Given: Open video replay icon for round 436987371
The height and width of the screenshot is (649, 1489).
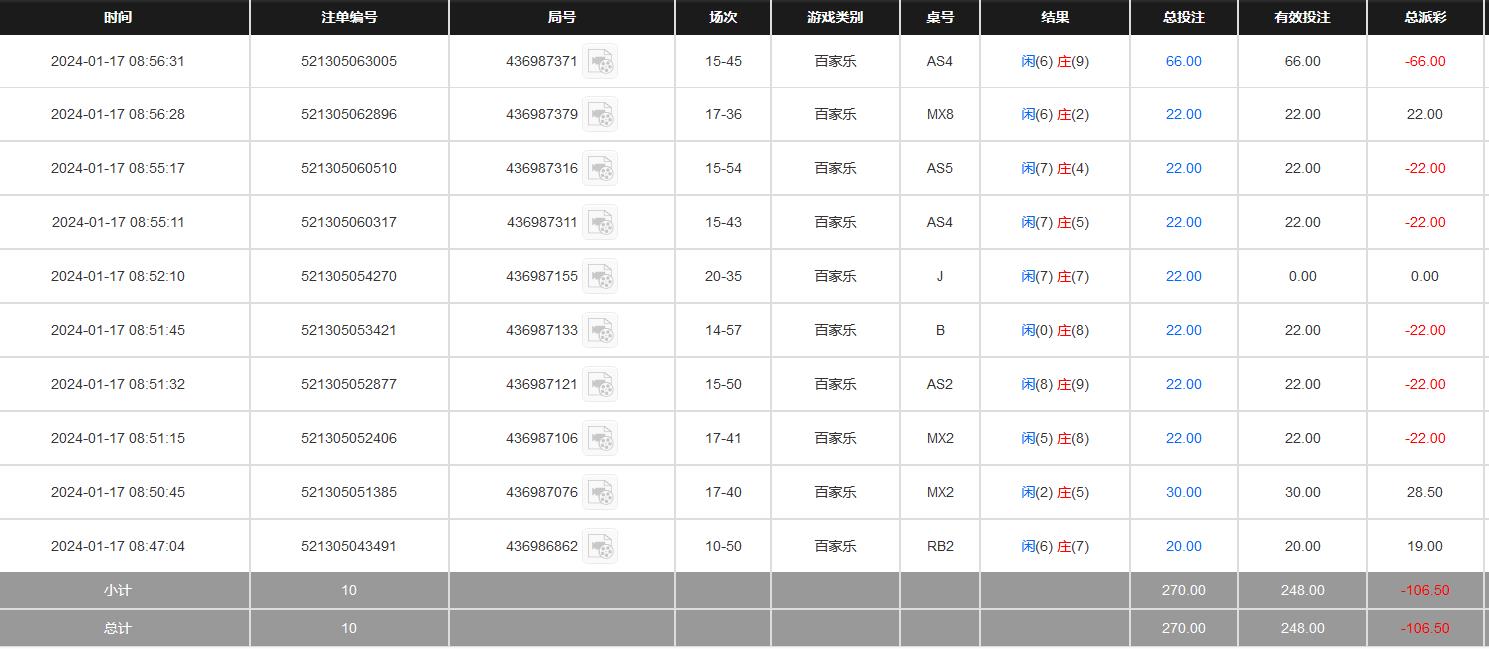Looking at the screenshot, I should [x=600, y=62].
